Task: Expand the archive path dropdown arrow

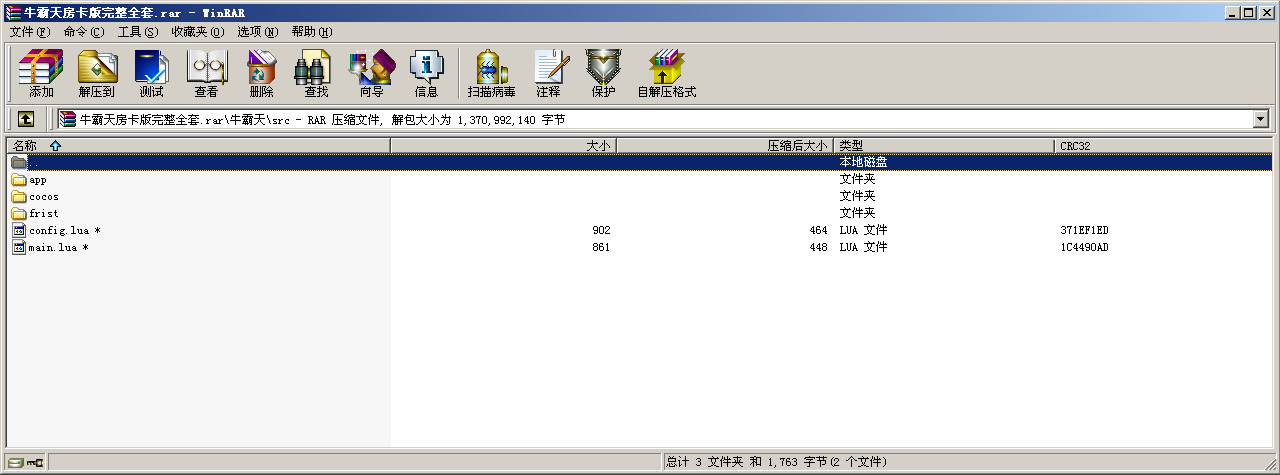Action: pyautogui.click(x=1260, y=119)
